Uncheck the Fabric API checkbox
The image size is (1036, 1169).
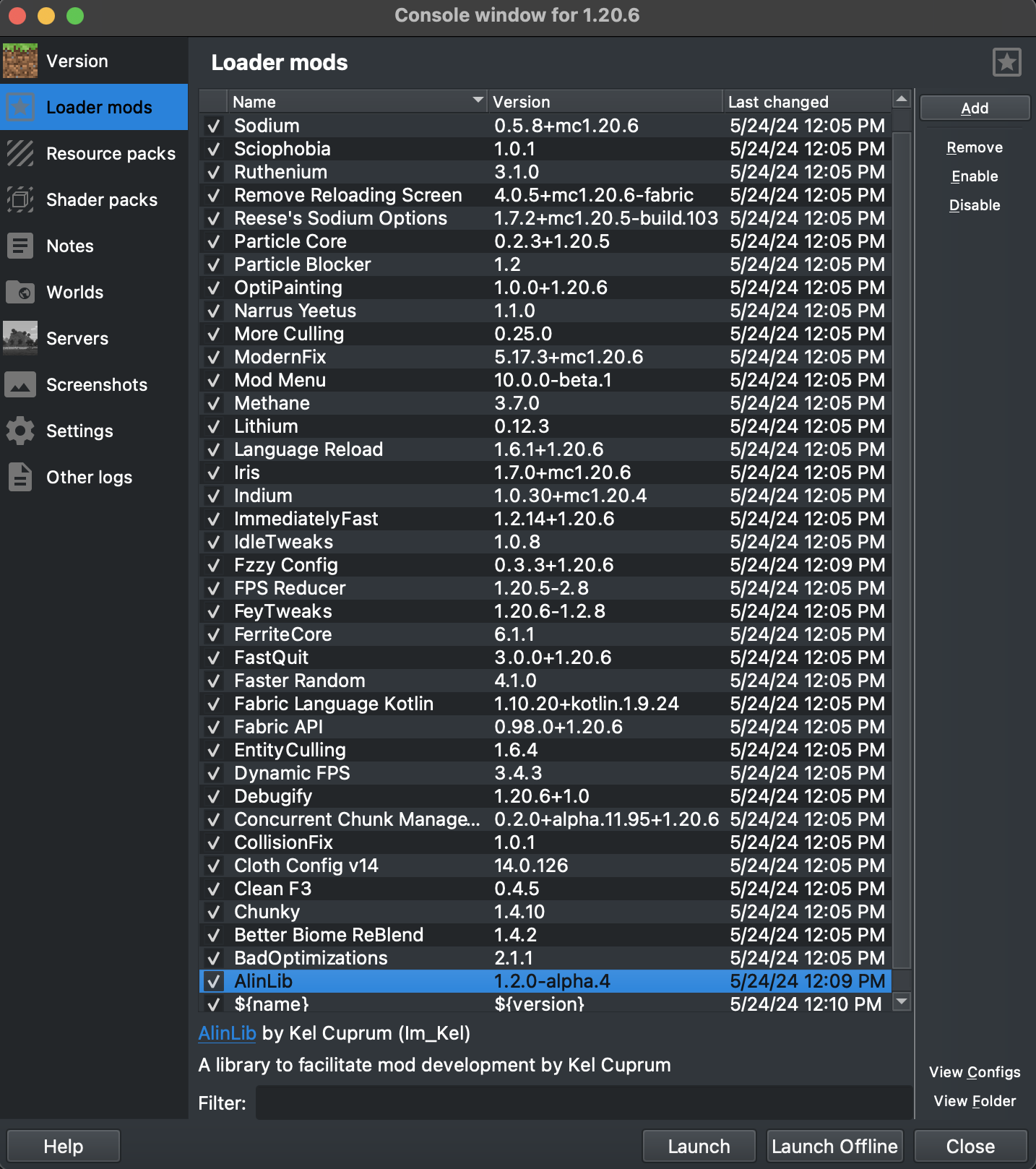pos(214,727)
